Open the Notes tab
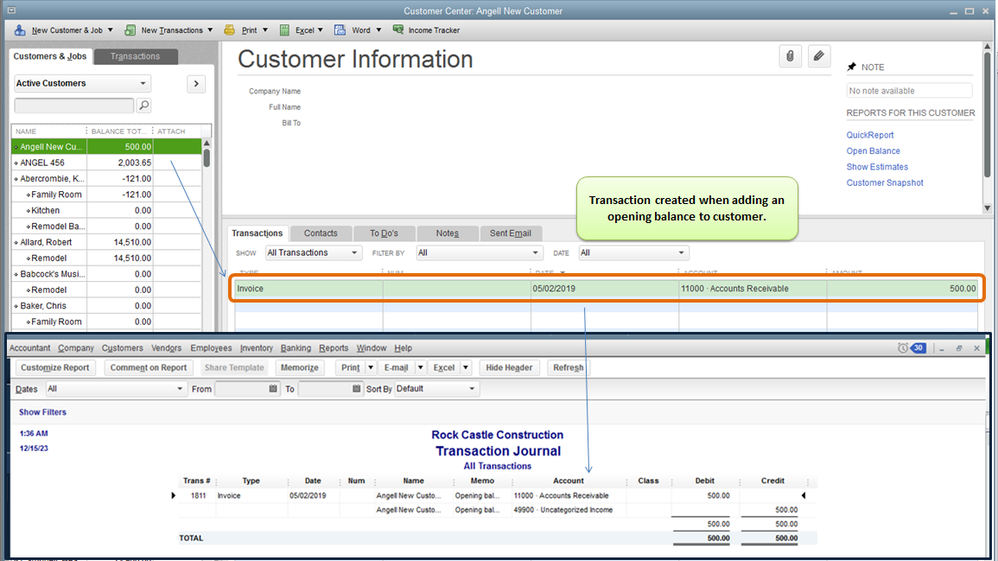 [x=447, y=233]
